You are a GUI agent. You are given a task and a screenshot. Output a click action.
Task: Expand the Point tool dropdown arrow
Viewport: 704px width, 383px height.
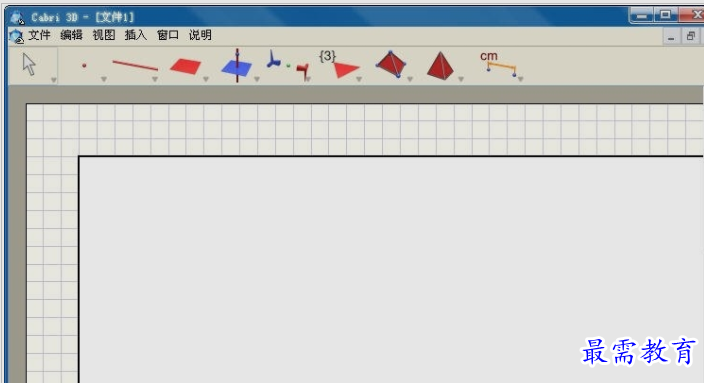[104, 79]
